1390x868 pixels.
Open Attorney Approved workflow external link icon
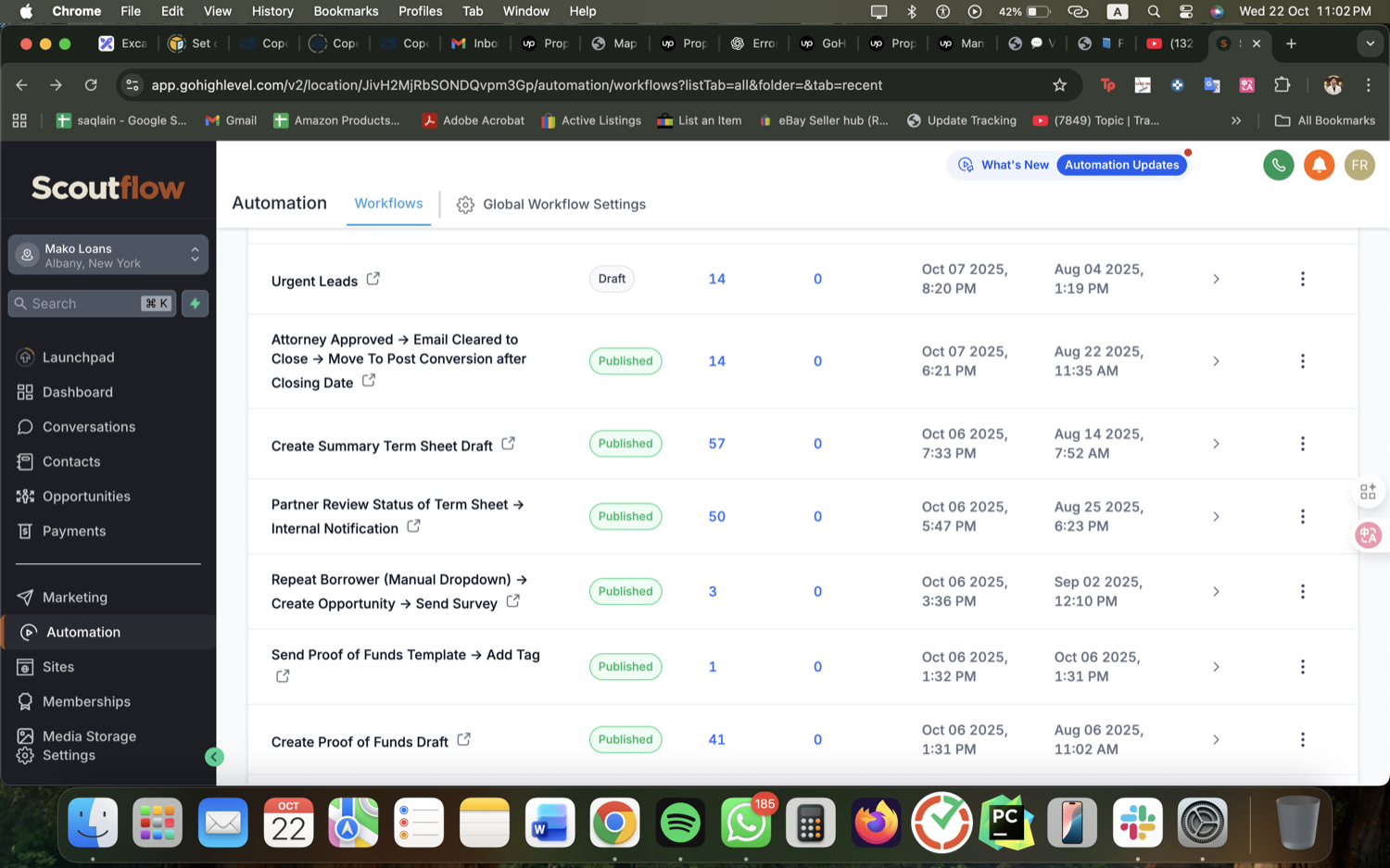[x=368, y=381]
